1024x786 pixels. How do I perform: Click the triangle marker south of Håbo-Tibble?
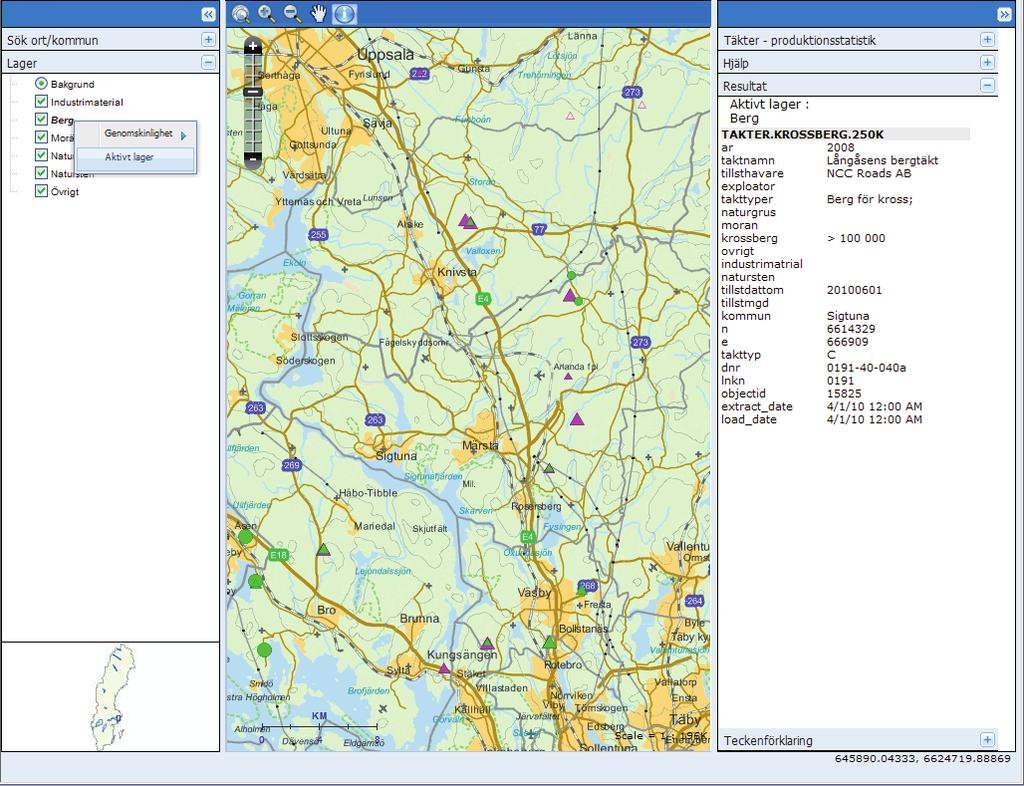tap(323, 550)
